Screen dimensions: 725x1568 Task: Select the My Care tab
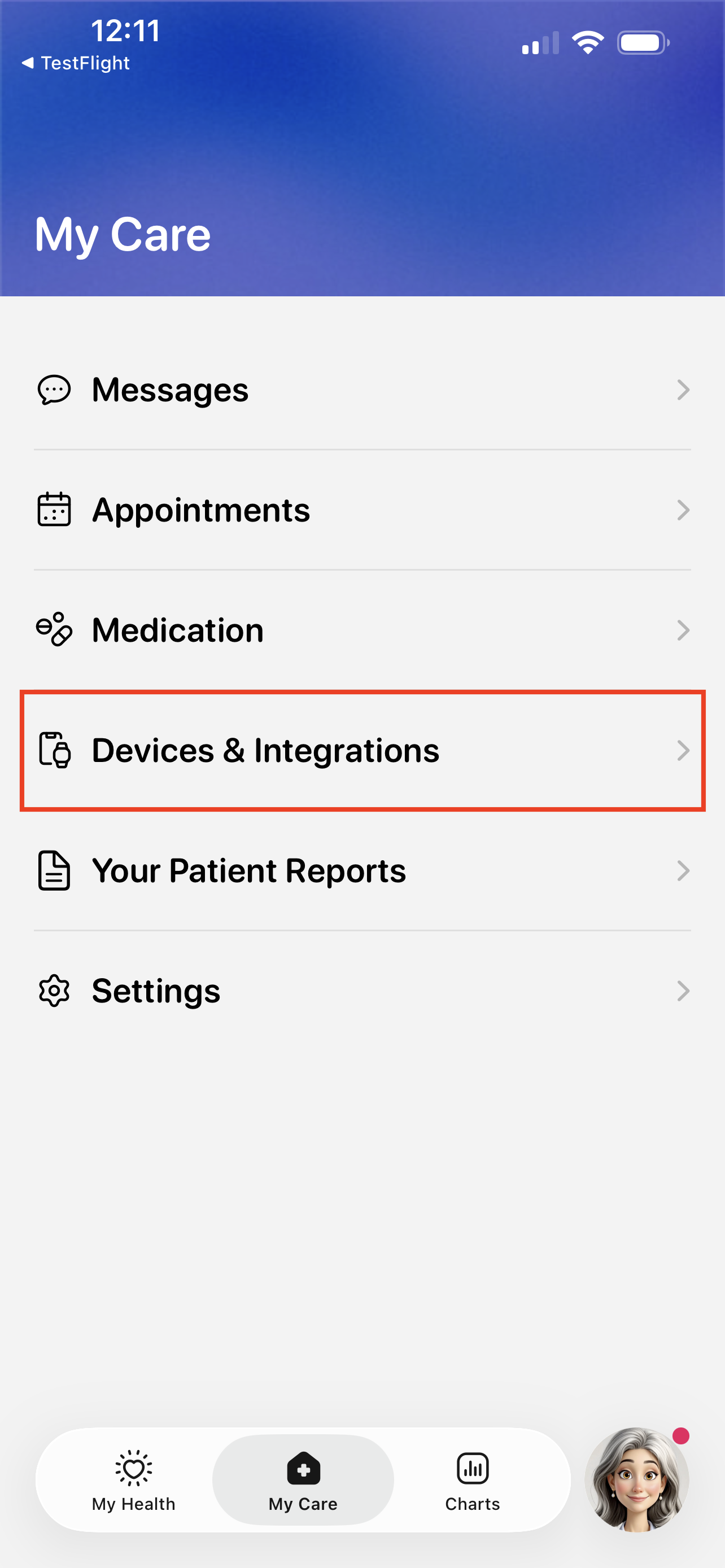pyautogui.click(x=303, y=1480)
